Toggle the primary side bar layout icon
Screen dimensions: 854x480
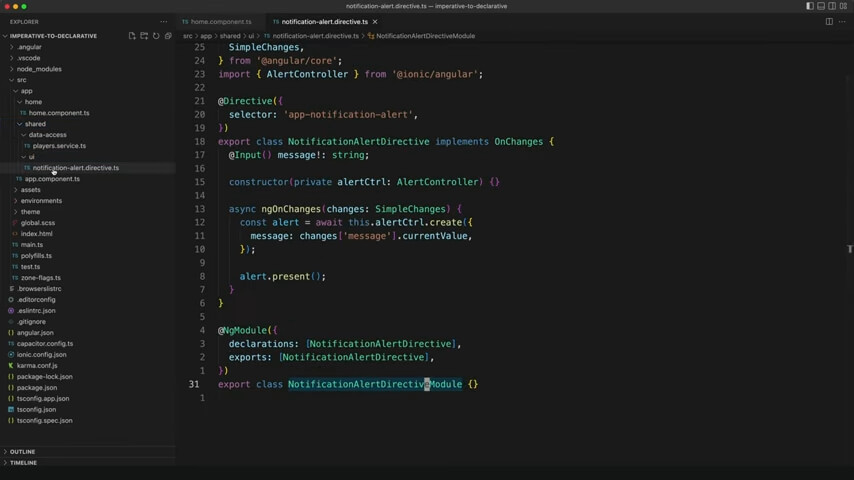[810, 6]
